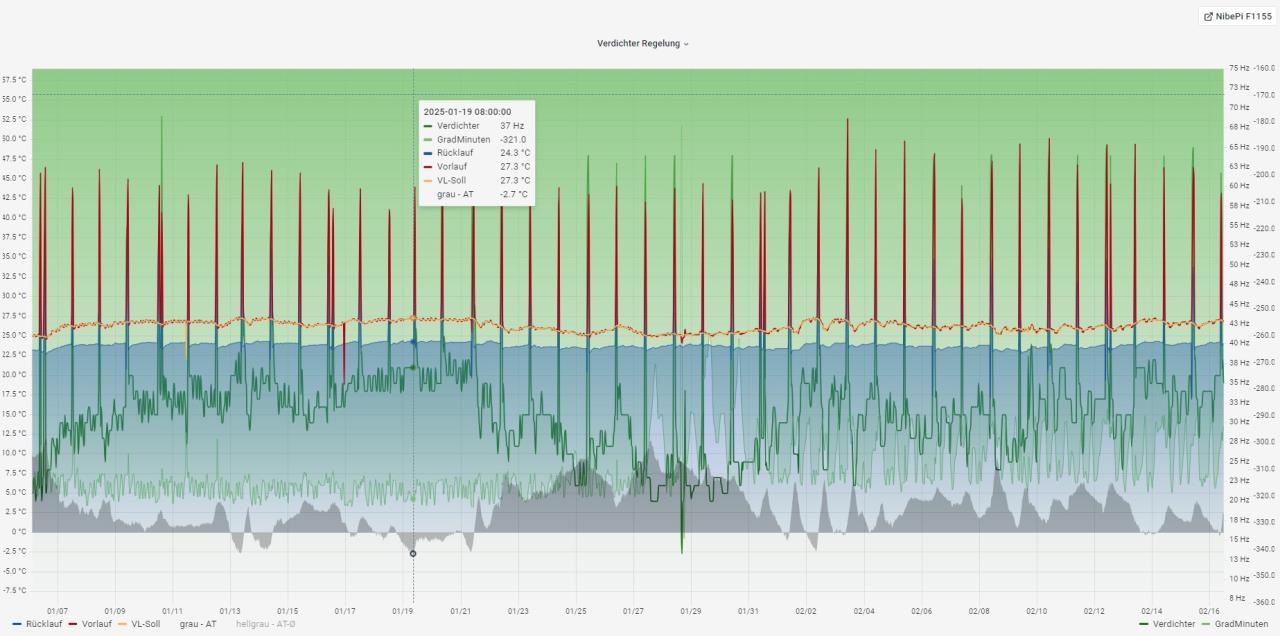Click the blue Rücklauf data point under tooltip
The image size is (1280, 636).
[x=413, y=342]
